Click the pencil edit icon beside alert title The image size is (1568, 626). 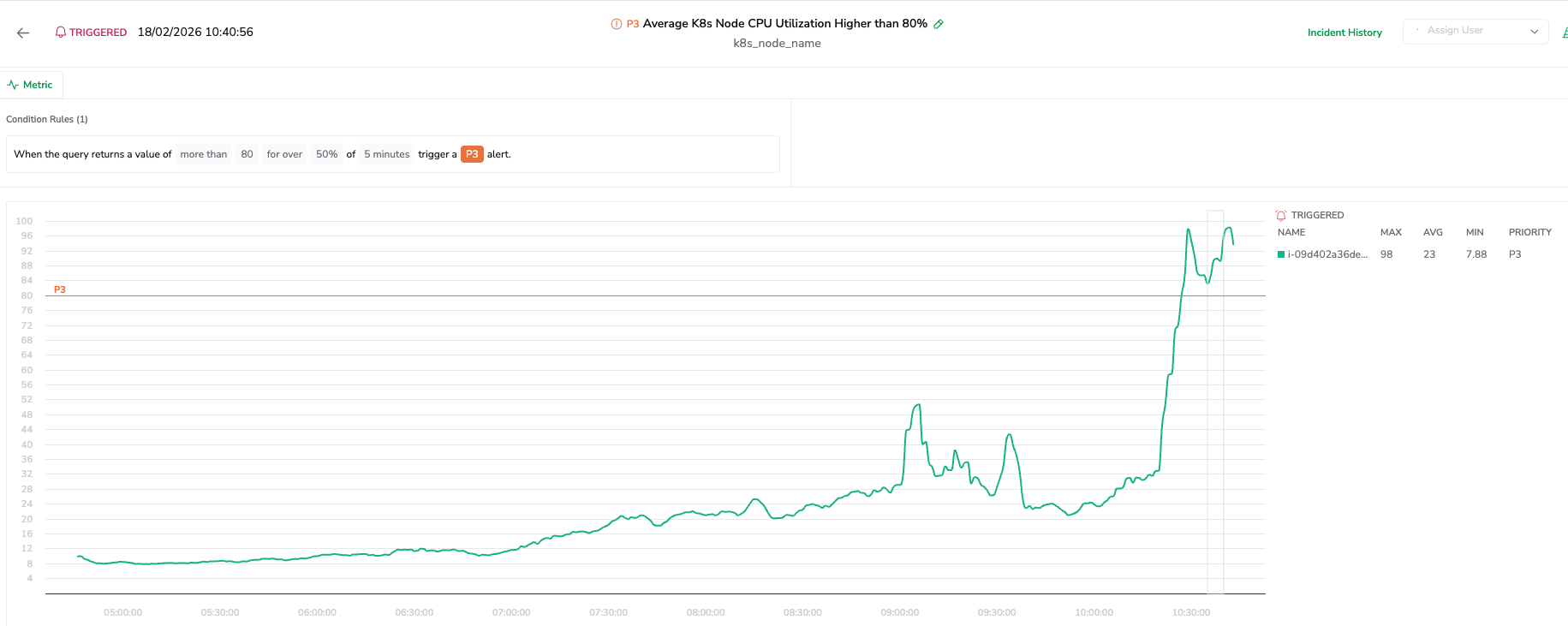939,24
